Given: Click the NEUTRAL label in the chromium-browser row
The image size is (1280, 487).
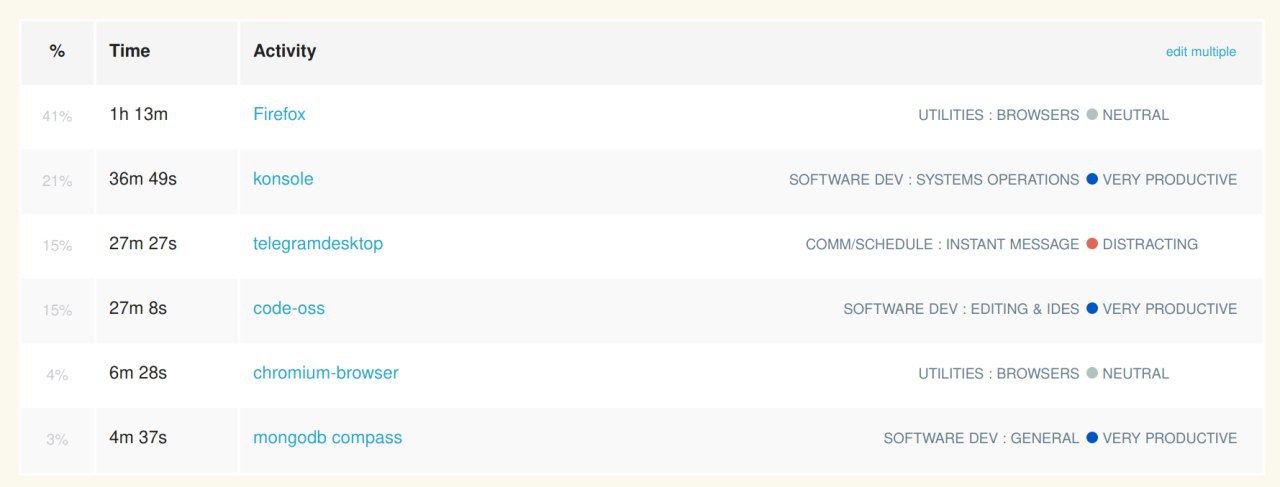Looking at the screenshot, I should pyautogui.click(x=1136, y=374).
